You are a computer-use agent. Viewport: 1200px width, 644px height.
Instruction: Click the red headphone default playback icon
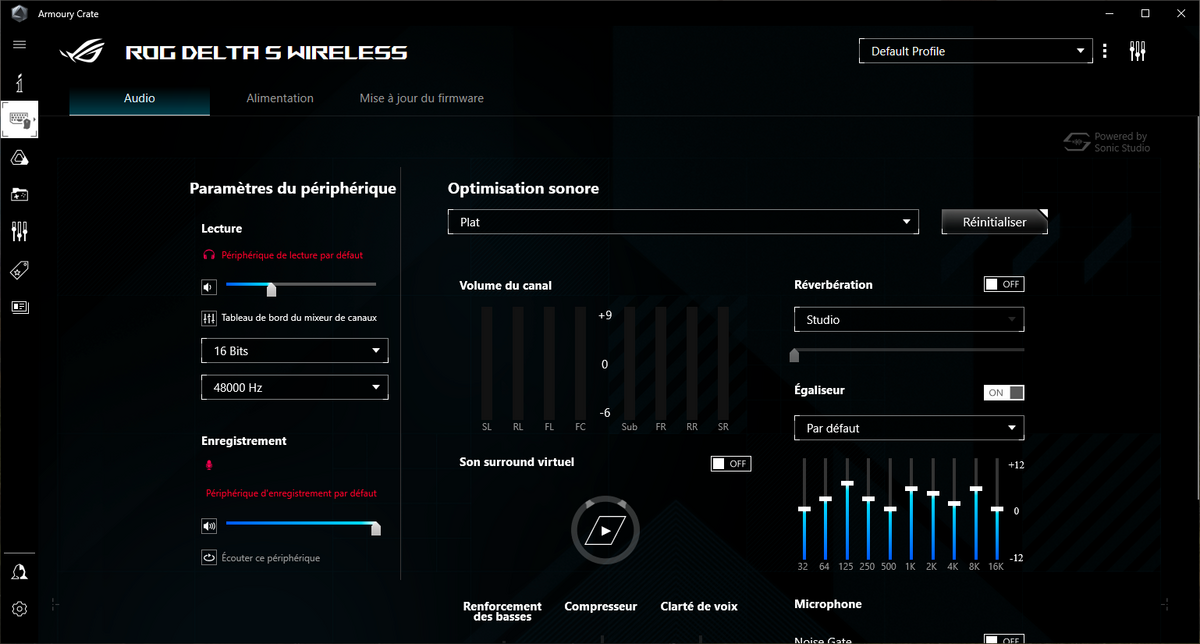click(209, 256)
